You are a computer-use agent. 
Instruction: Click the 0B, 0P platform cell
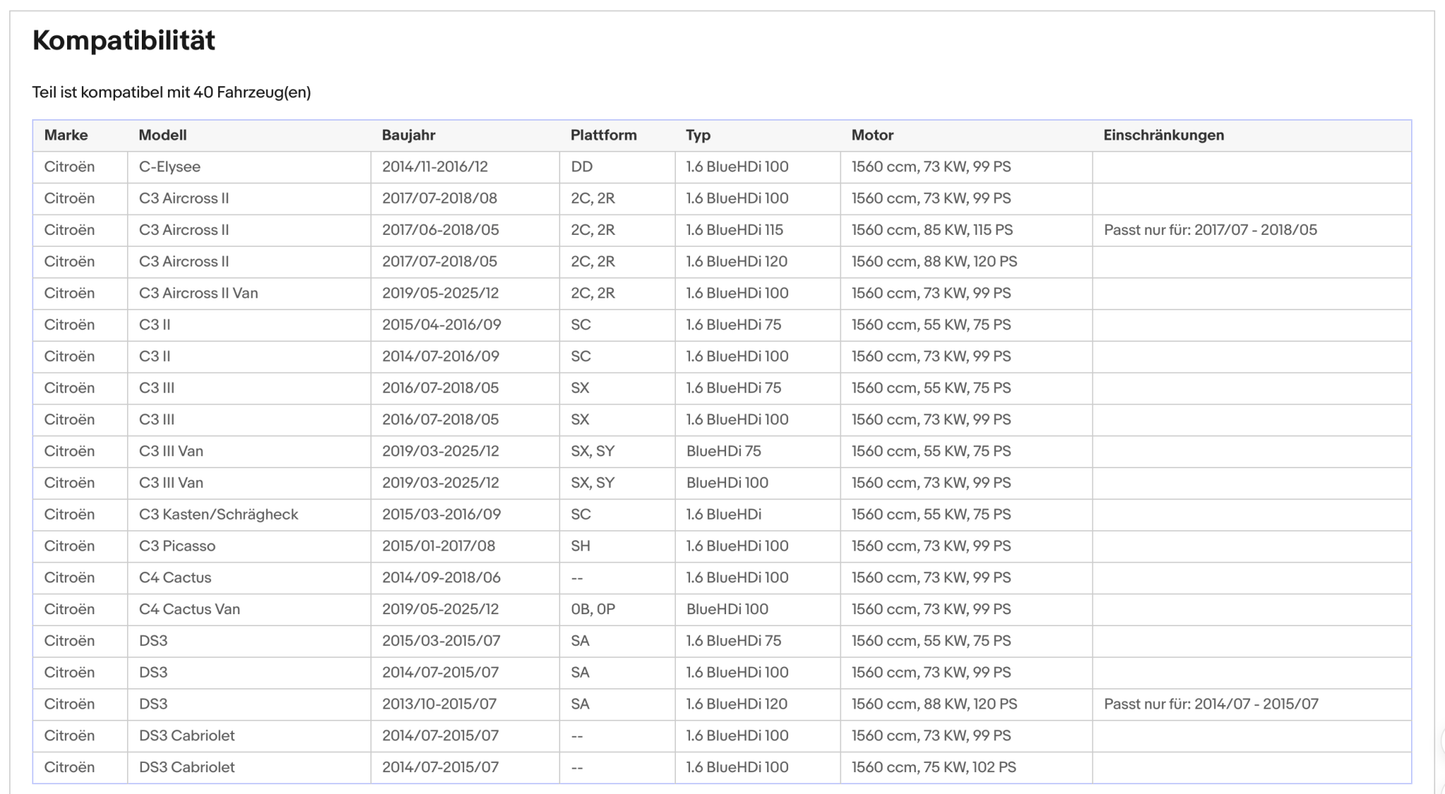point(617,609)
